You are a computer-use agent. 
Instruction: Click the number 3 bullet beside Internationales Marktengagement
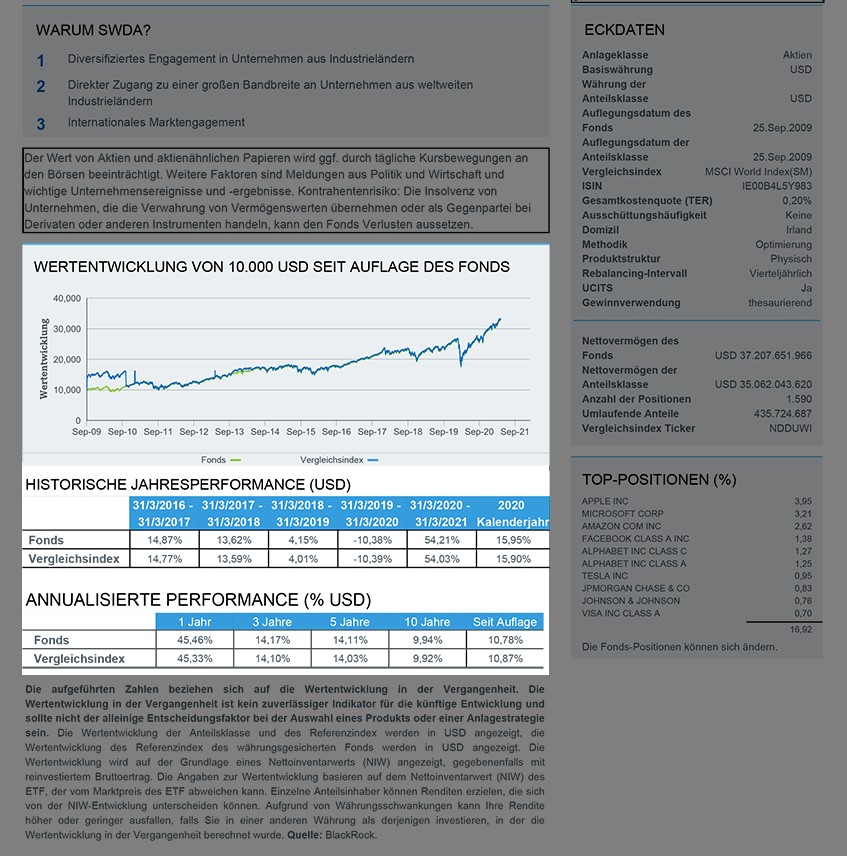tap(41, 125)
